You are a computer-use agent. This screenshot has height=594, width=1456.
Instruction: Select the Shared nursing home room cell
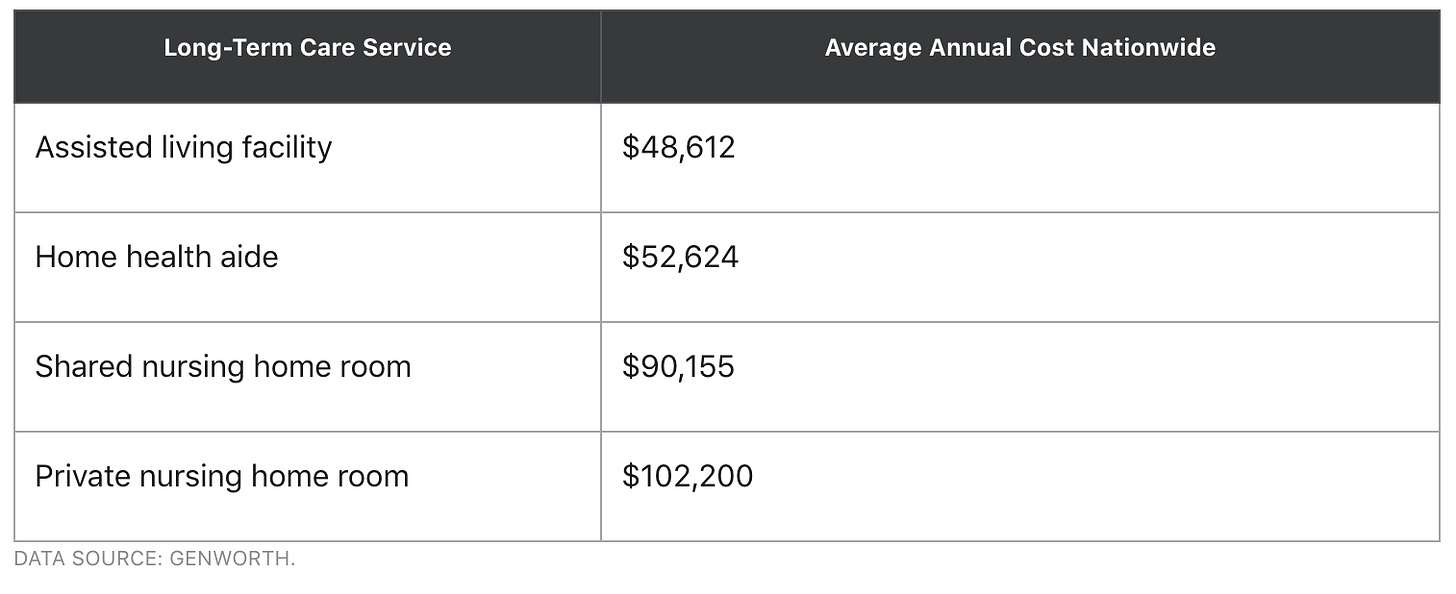tap(222, 367)
